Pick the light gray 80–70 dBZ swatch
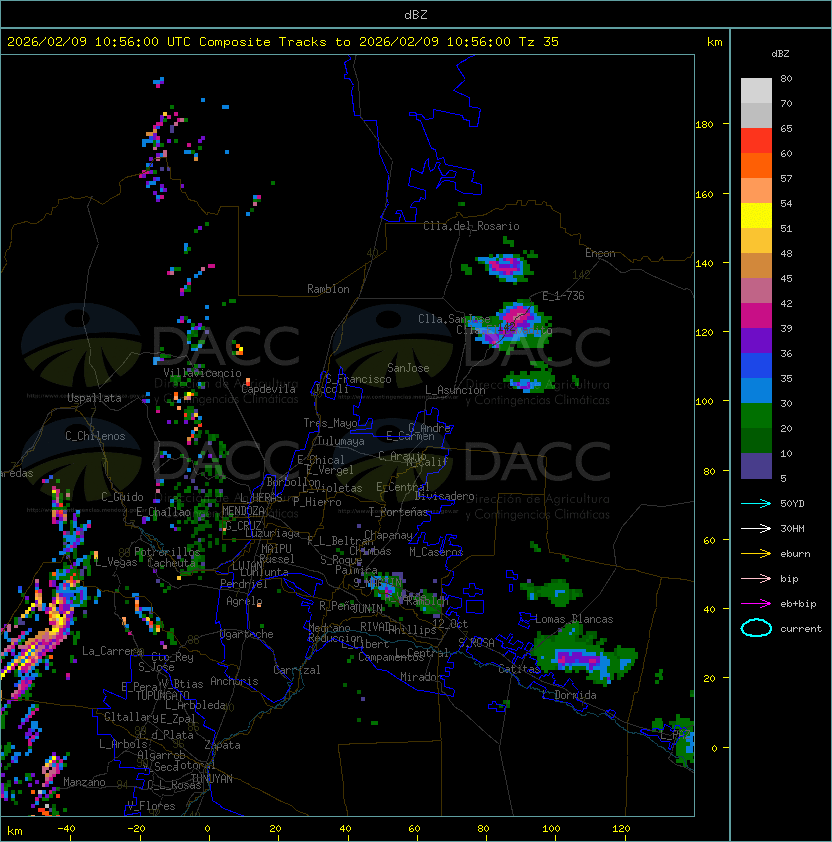 tap(756, 91)
